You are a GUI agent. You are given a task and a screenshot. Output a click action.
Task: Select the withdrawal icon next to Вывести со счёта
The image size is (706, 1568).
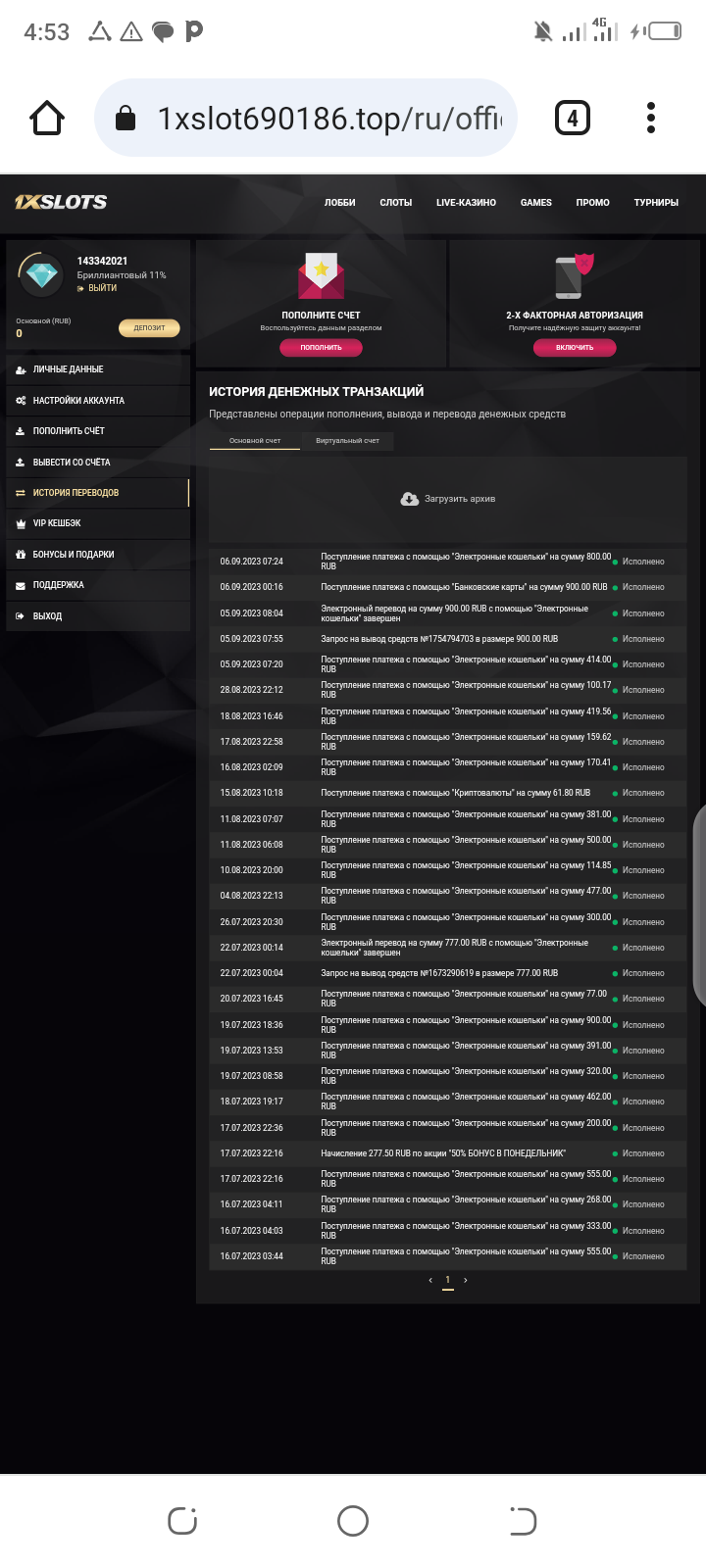click(22, 462)
